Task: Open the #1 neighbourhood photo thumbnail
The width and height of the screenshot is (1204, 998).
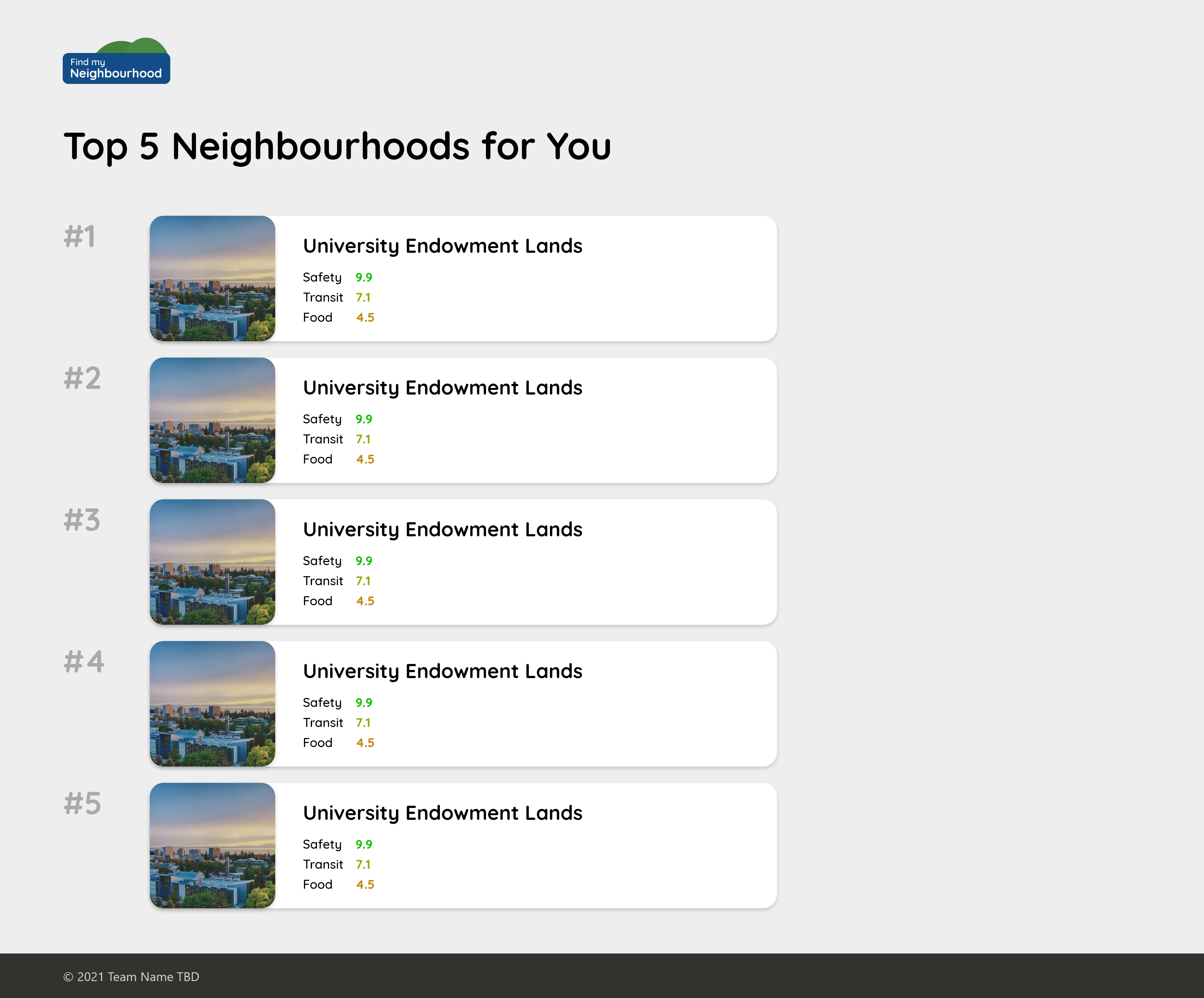Action: pos(212,278)
